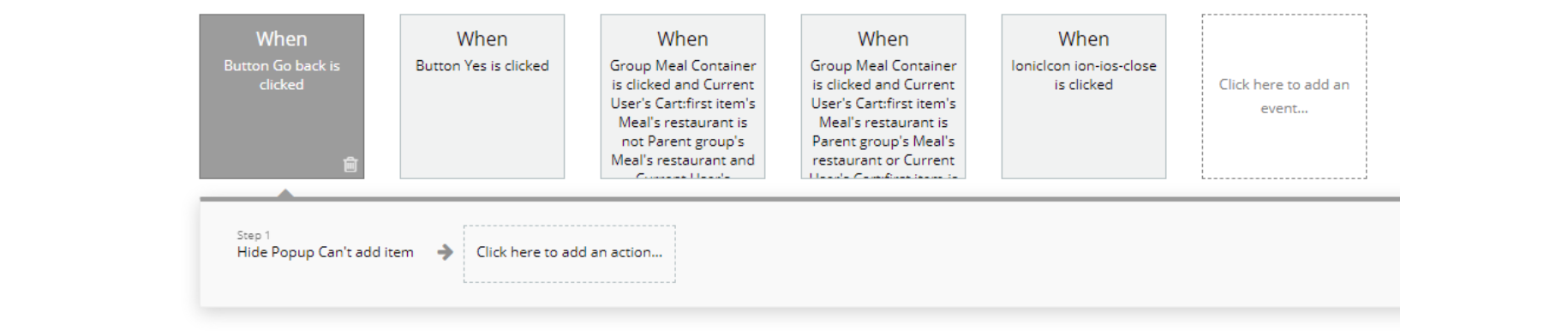Viewport: 1568px width, 331px height.
Task: Click the arrow after Step 1 action
Action: coord(445,252)
